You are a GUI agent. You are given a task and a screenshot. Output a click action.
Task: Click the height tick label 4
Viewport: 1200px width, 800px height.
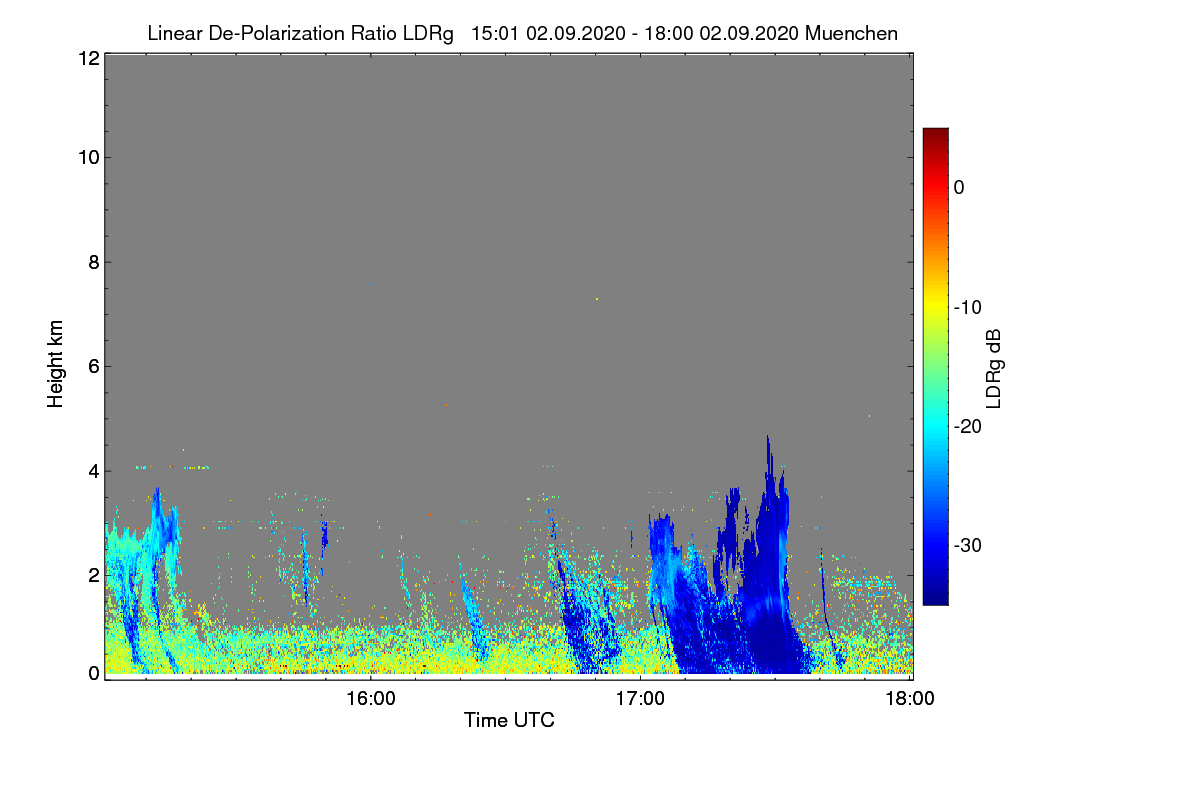(93, 470)
